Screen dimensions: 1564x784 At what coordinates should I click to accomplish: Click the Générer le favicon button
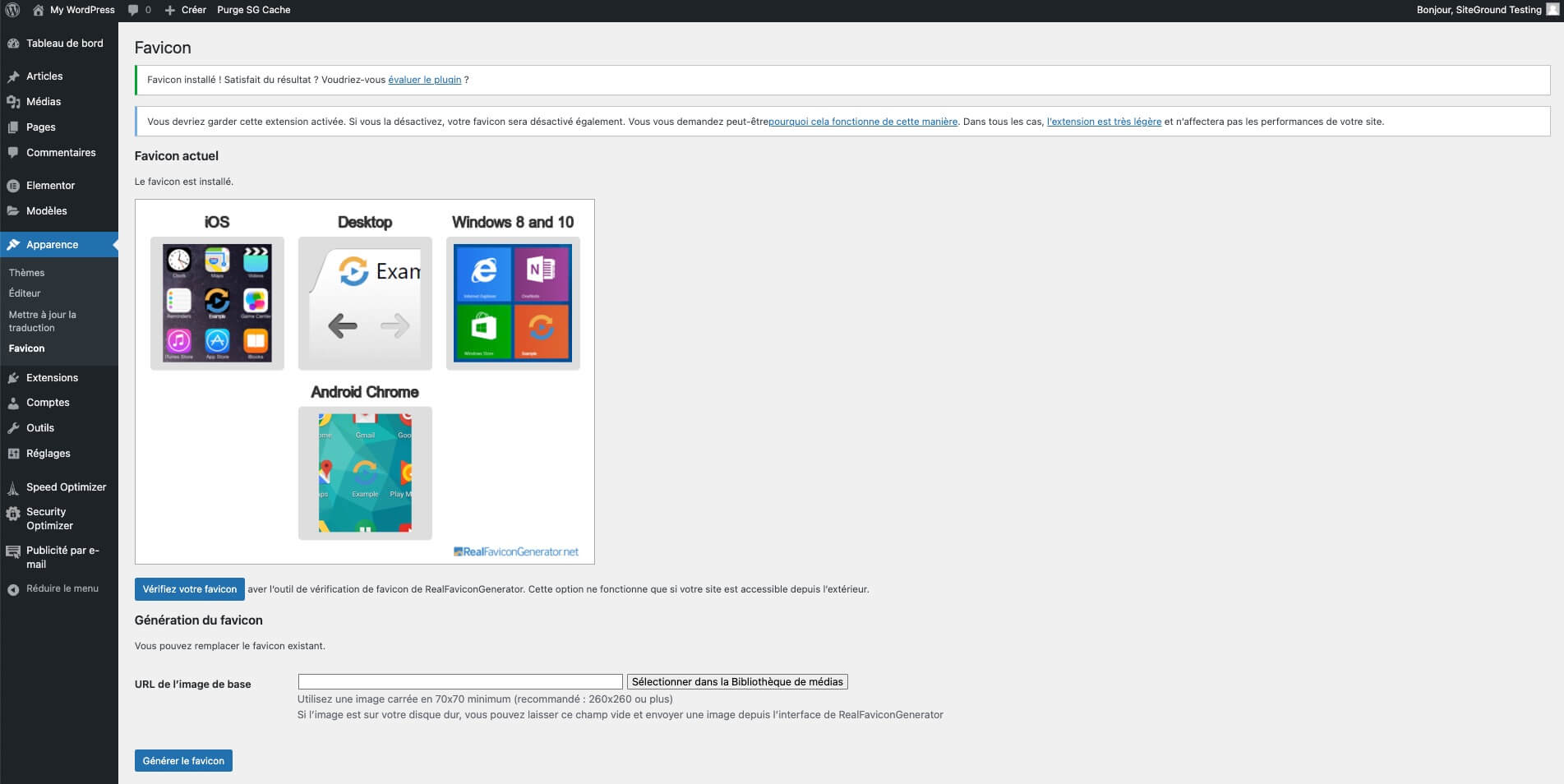coord(183,761)
